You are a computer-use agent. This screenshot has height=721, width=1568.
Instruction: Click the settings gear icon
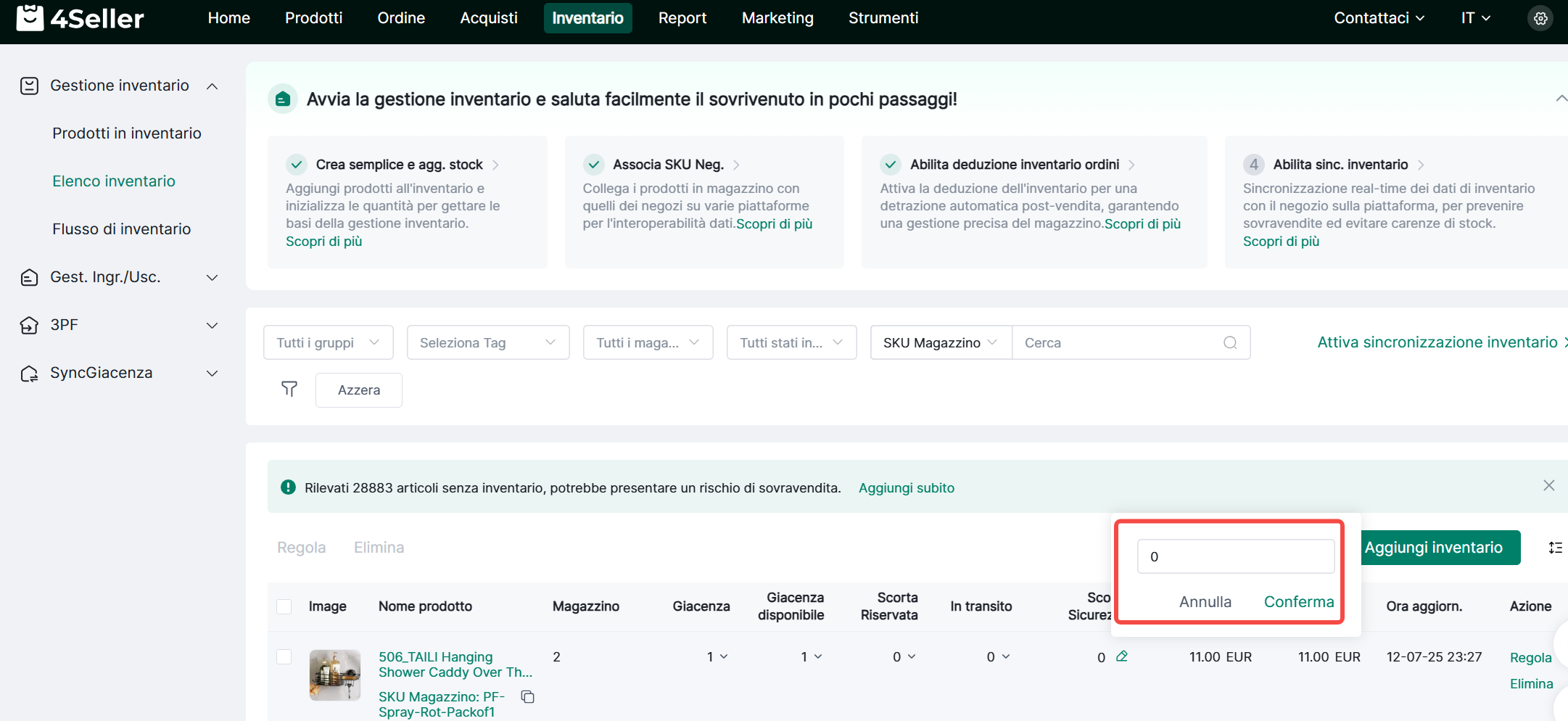tap(1540, 18)
